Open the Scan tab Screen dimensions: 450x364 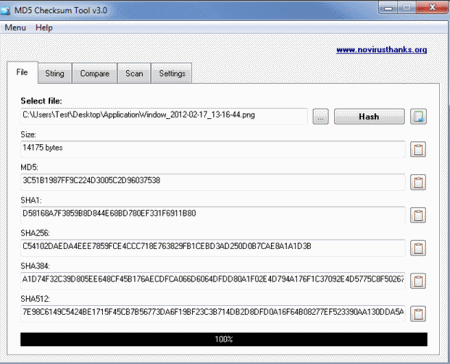pos(134,73)
